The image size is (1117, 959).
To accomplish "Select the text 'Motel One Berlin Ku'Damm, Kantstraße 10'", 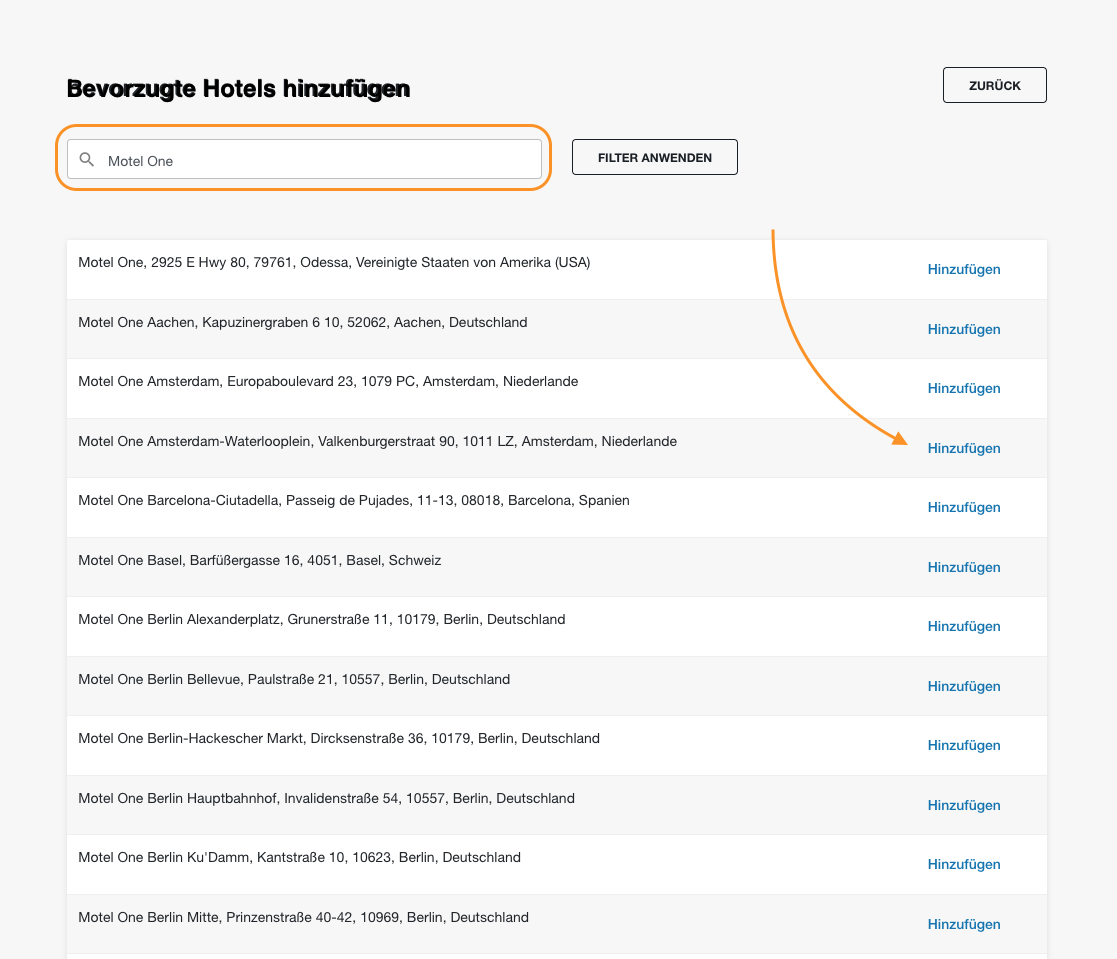I will pos(212,858).
